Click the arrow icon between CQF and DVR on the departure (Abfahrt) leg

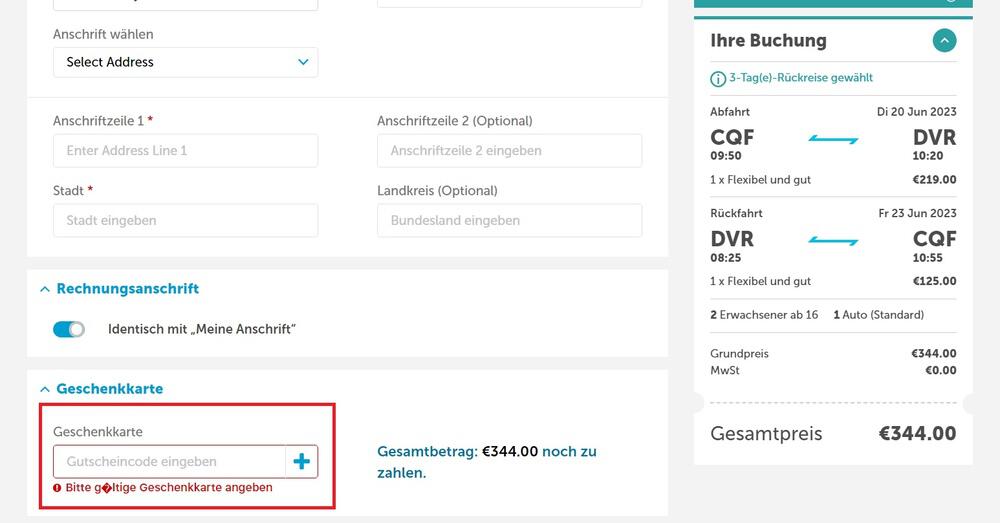tap(833, 138)
